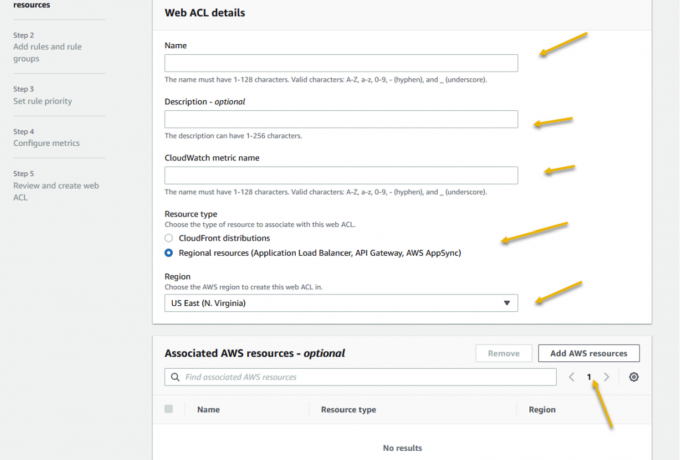Viewport: 680px width, 460px height.
Task: Tick the select-all checkbox in table header
Action: (168, 409)
